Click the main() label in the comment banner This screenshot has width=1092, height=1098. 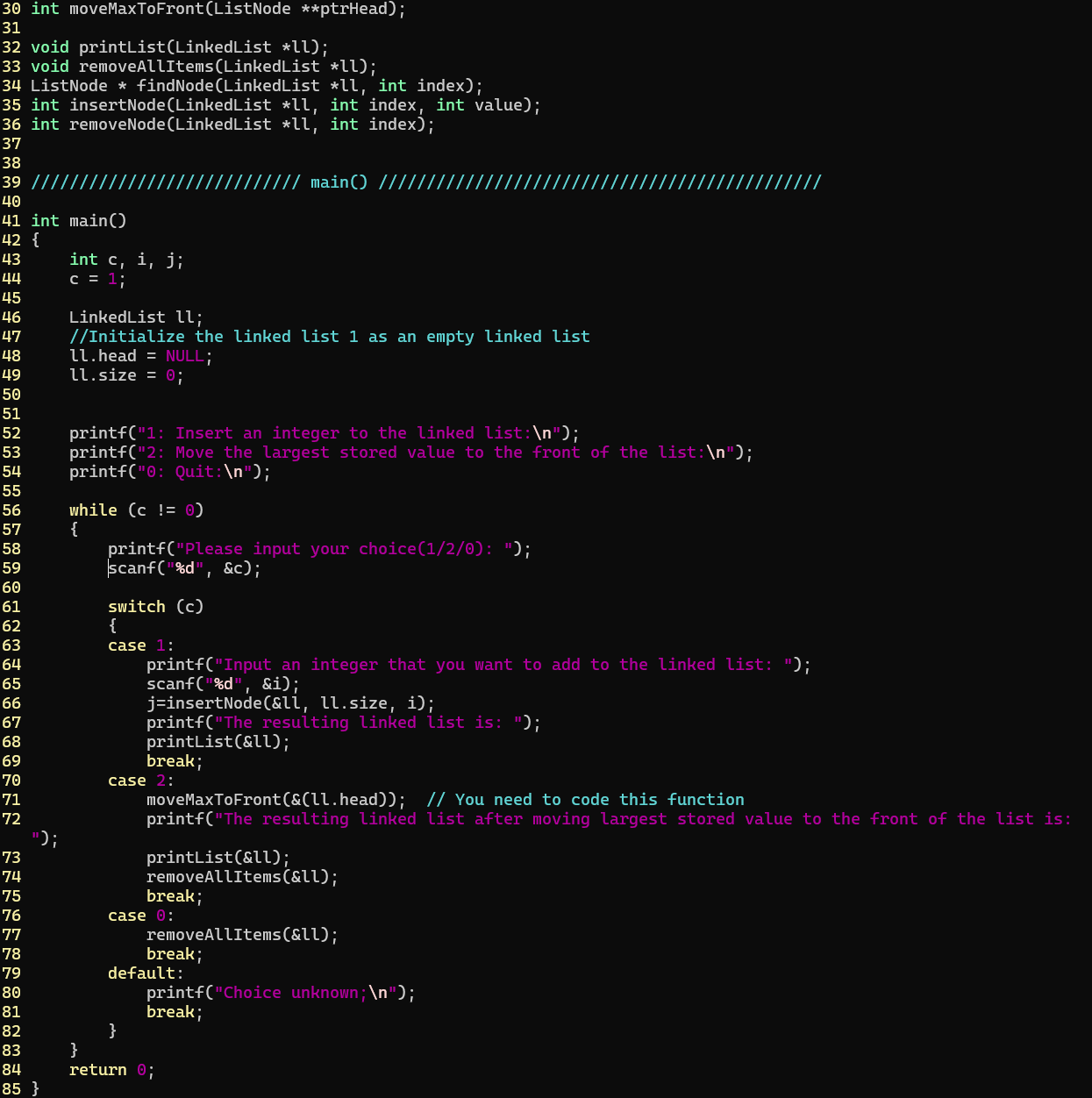point(339,182)
